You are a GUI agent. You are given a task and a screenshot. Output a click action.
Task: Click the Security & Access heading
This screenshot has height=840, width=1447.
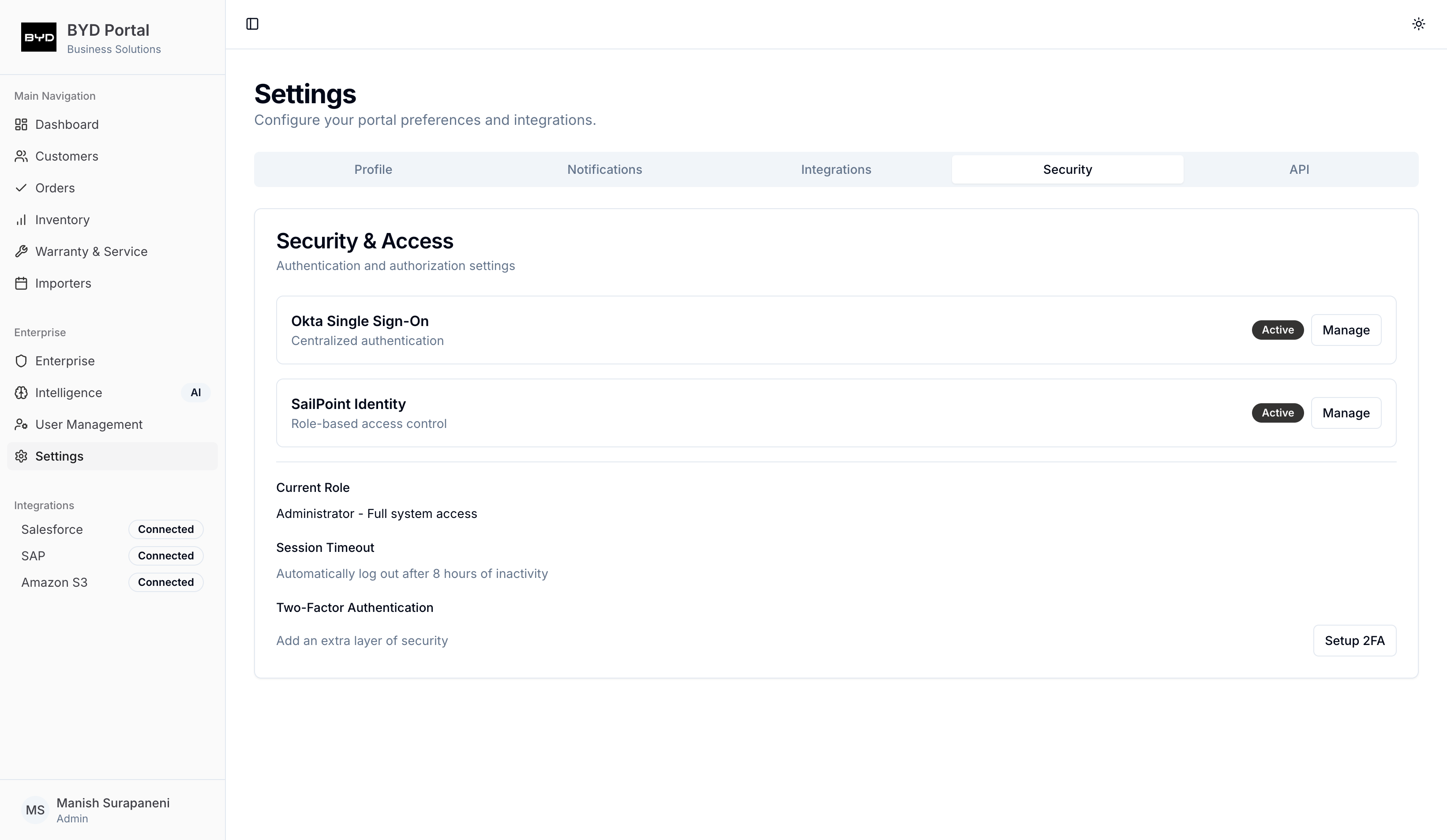tap(365, 241)
